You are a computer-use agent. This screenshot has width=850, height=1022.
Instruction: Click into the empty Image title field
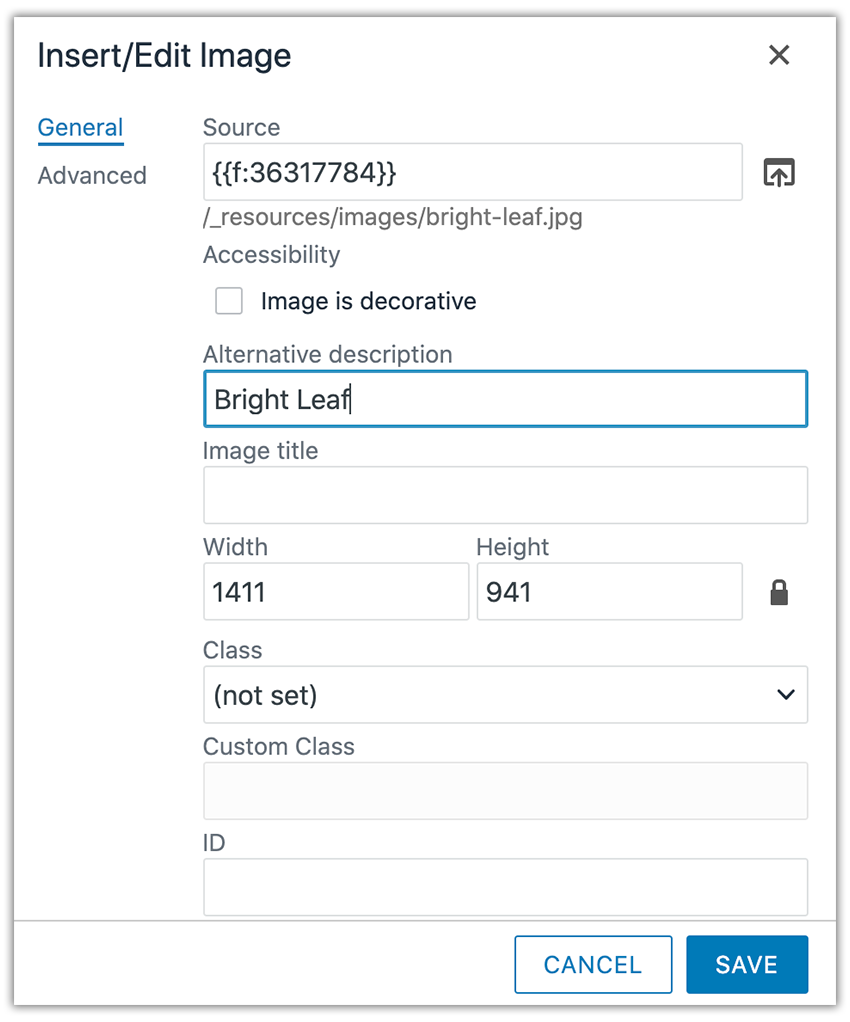point(505,495)
